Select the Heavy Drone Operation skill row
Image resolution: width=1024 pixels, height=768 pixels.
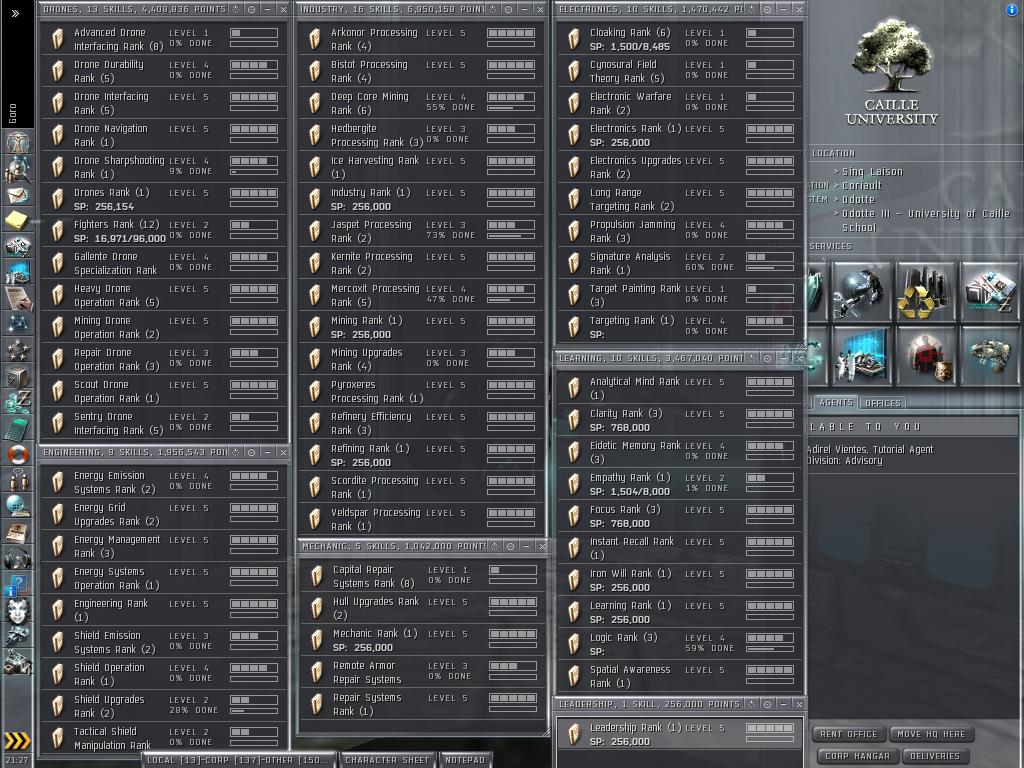click(165, 295)
